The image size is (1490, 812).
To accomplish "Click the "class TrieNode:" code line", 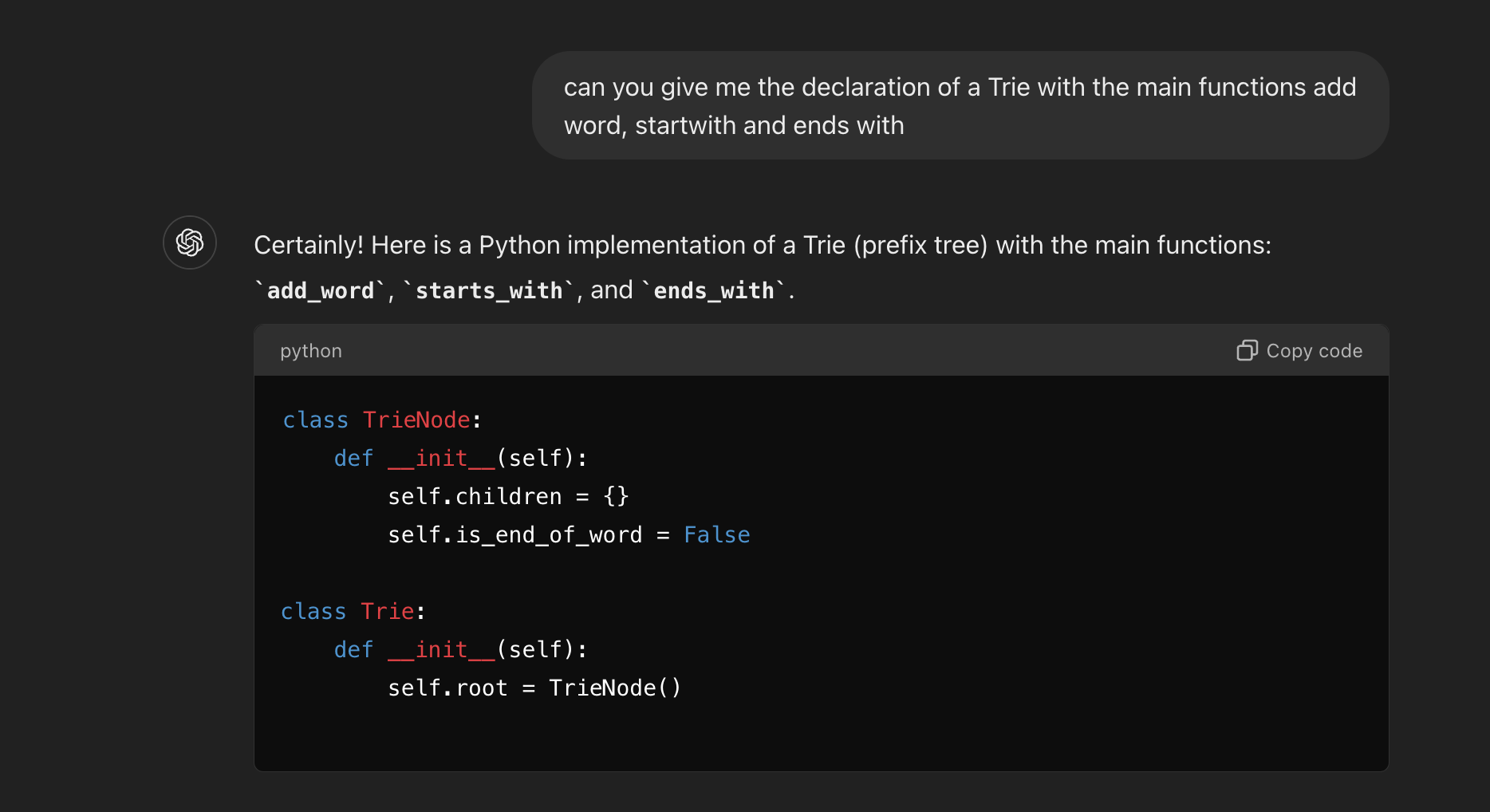I will point(382,420).
